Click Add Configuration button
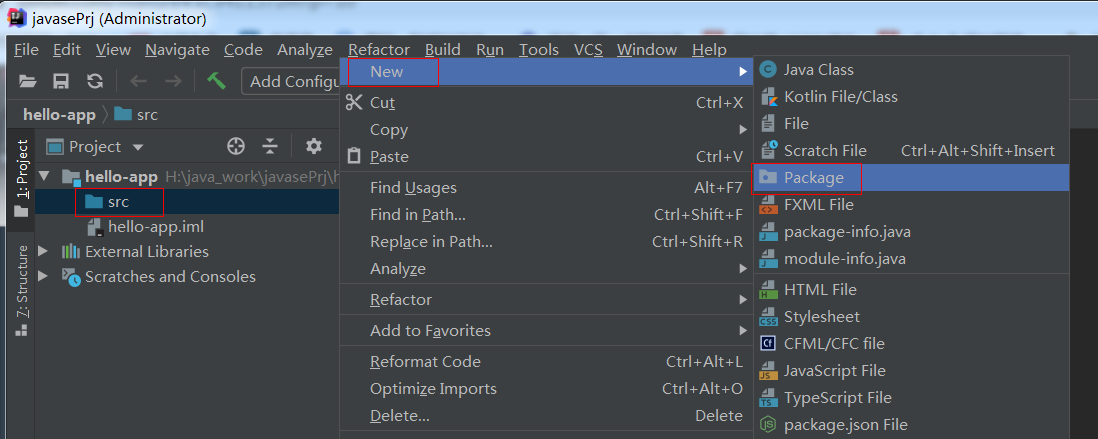The image size is (1098, 439). 293,81
